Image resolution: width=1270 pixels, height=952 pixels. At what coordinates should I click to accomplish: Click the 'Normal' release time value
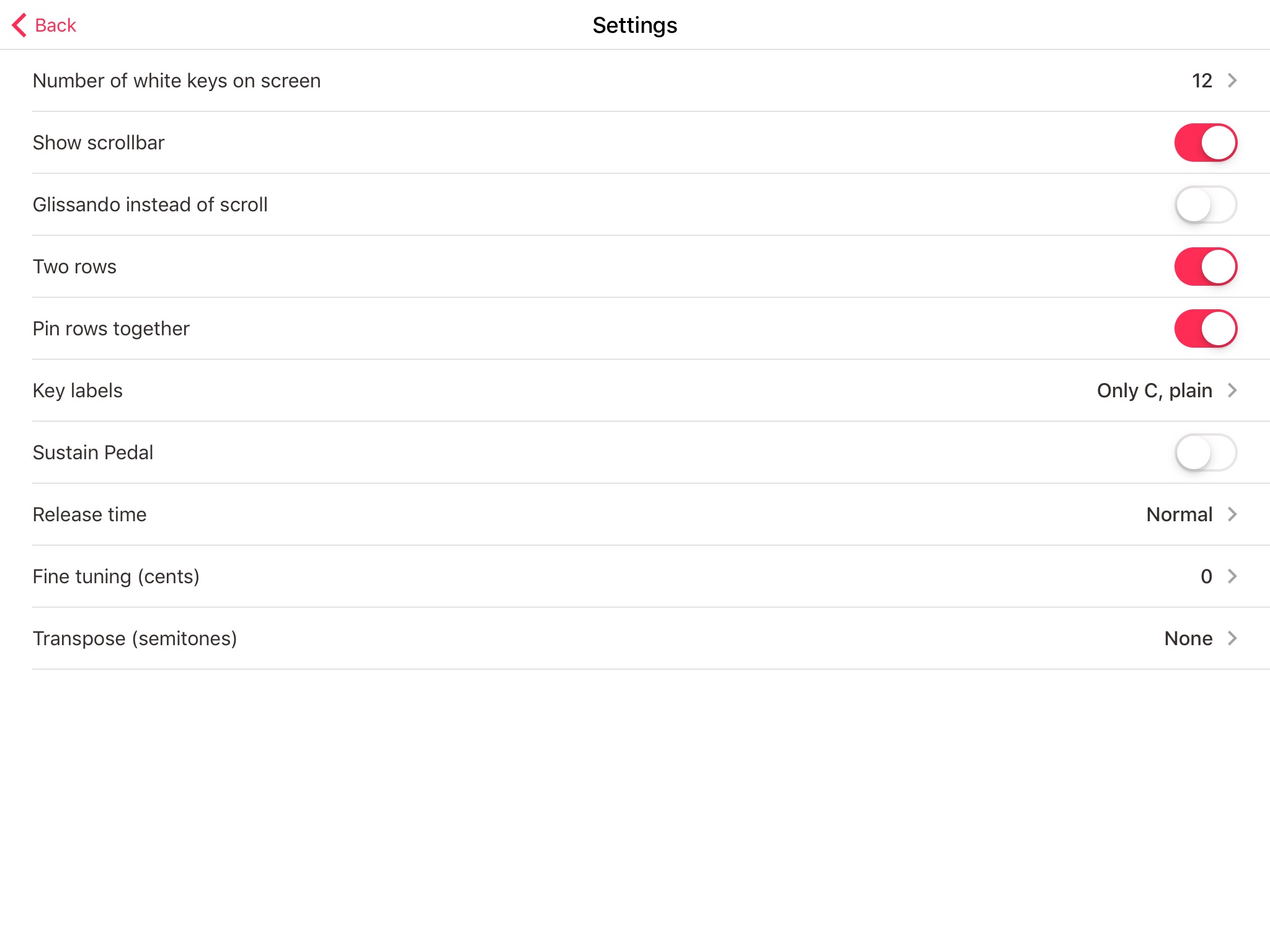[1179, 514]
